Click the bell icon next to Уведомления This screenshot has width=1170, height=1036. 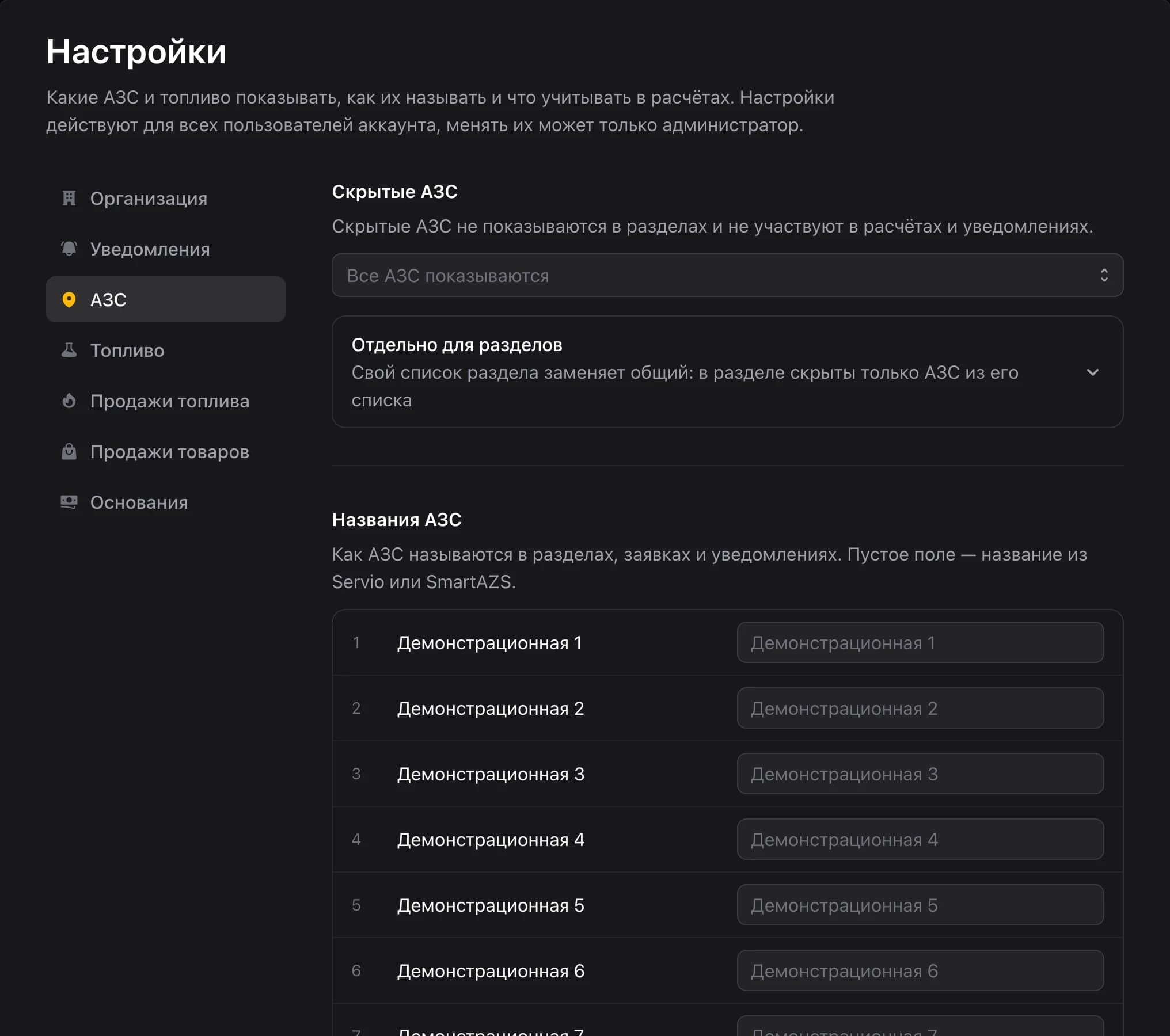coord(69,249)
